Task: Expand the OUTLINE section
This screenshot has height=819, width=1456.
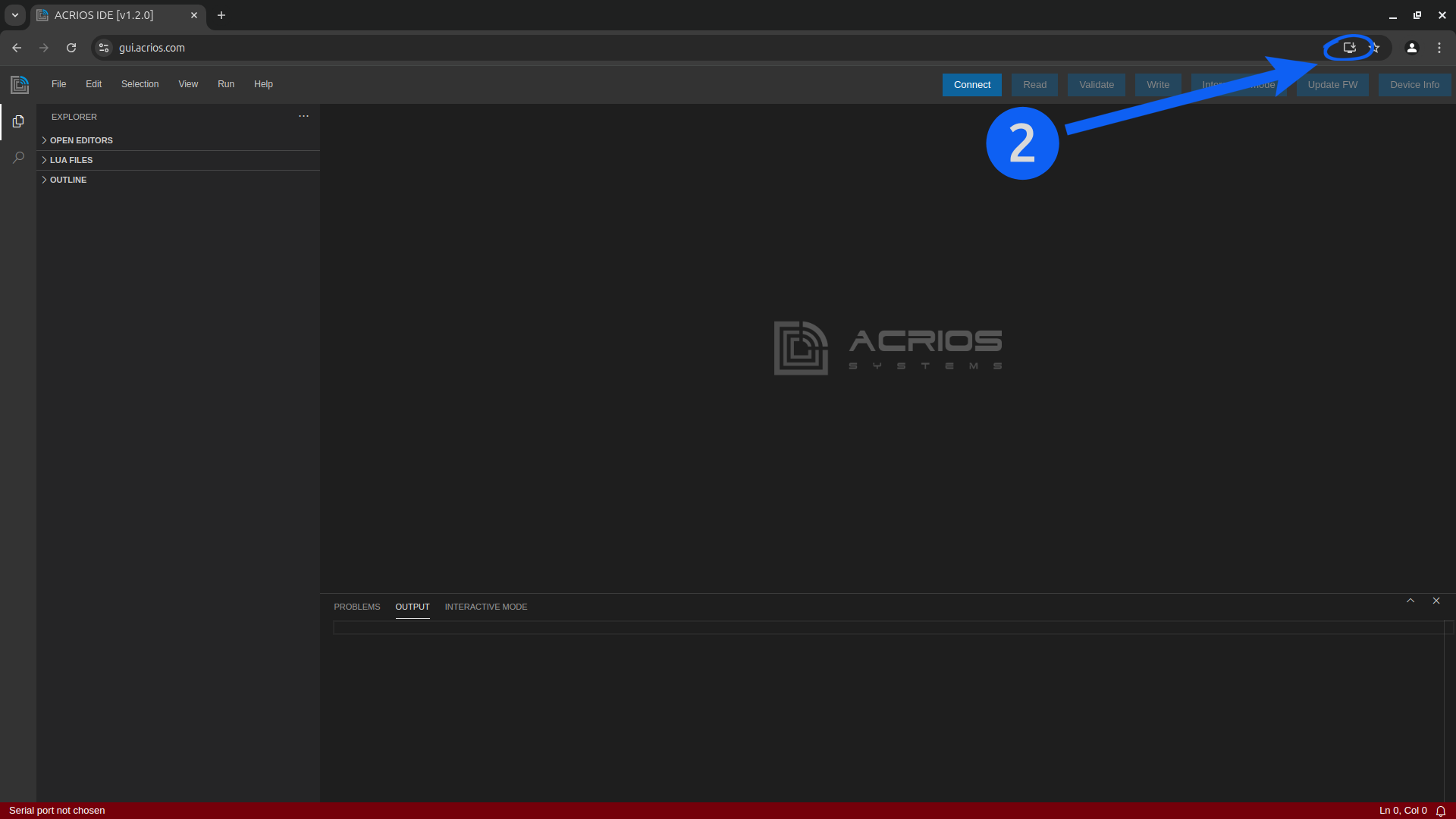Action: (x=67, y=180)
